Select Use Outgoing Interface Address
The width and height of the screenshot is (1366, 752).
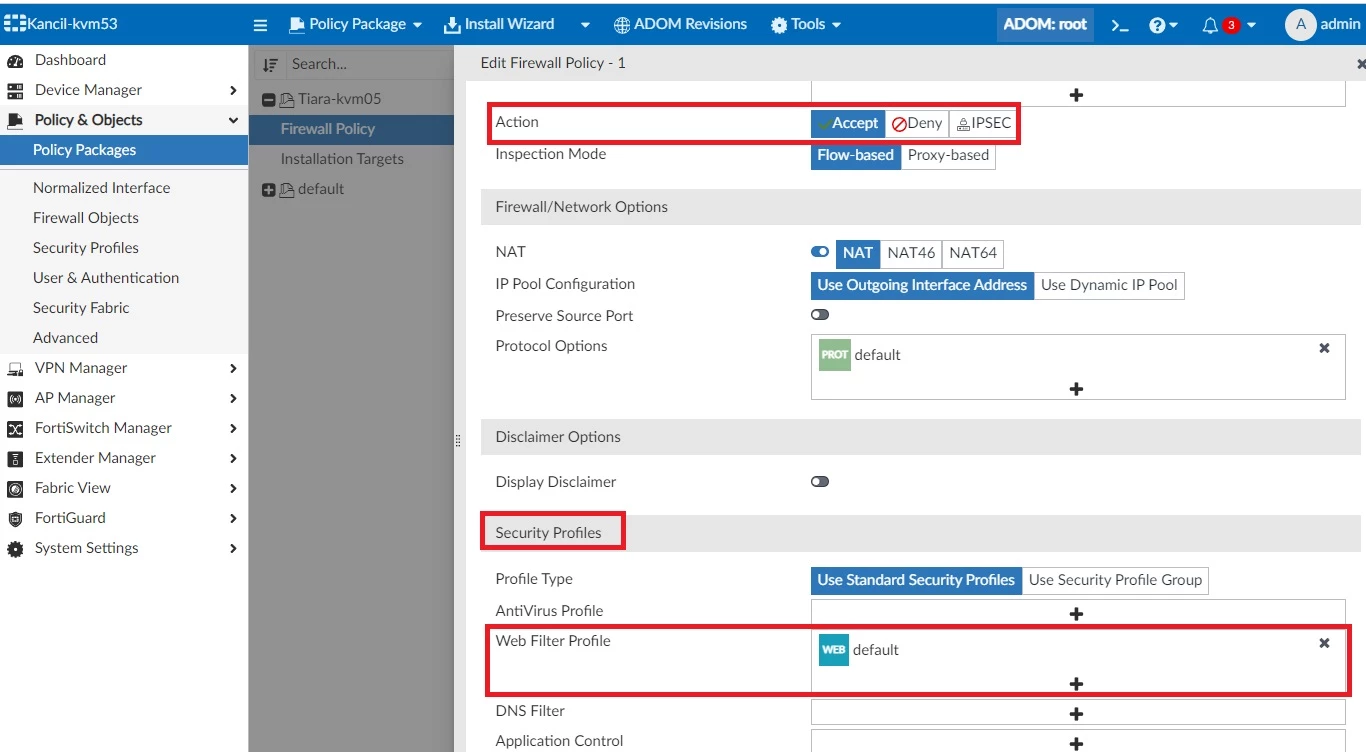click(922, 285)
